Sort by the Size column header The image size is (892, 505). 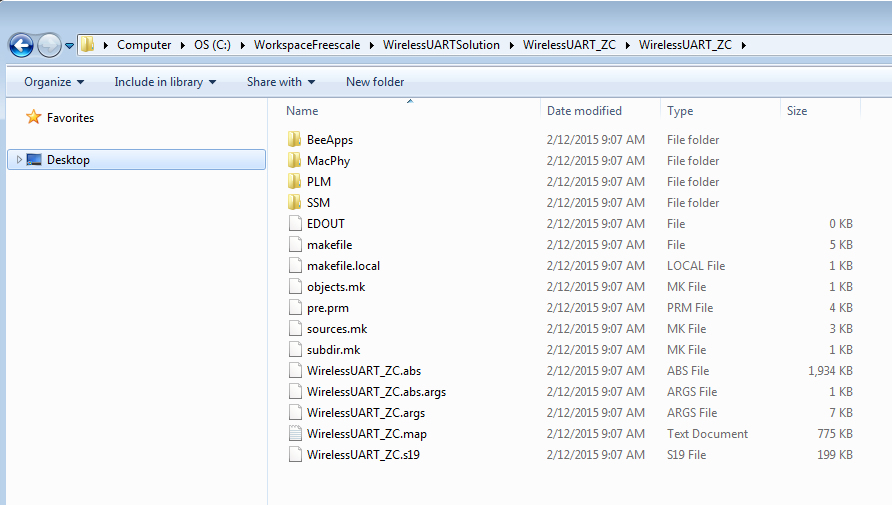(796, 111)
